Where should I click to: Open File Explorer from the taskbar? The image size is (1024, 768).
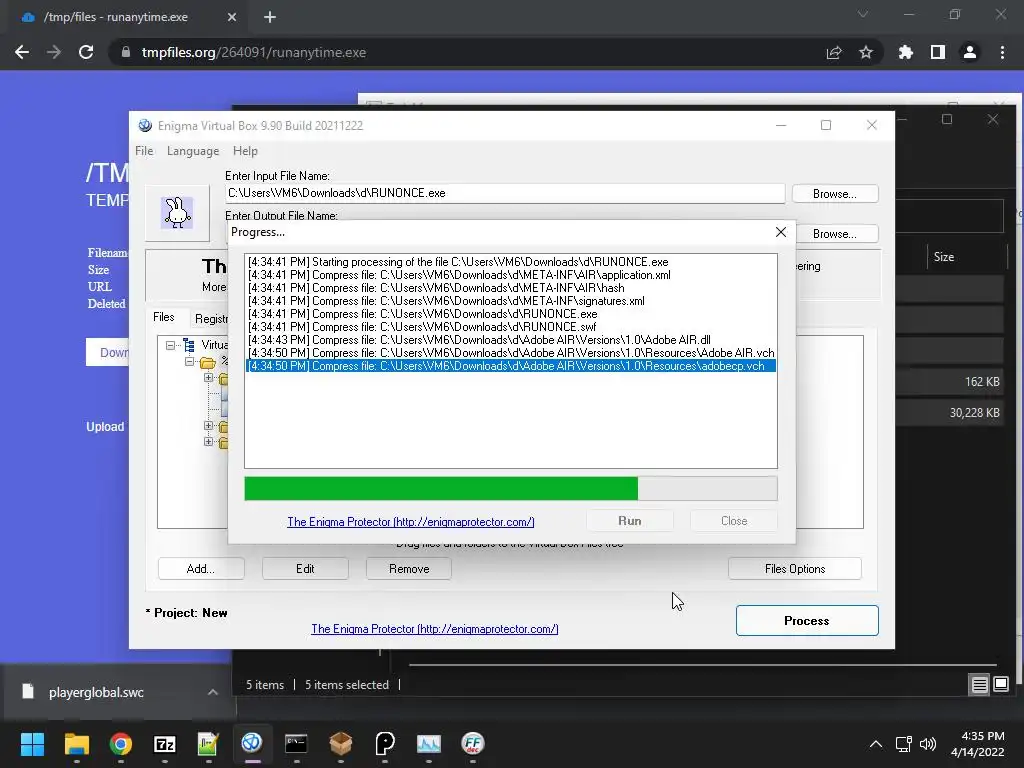(x=76, y=744)
